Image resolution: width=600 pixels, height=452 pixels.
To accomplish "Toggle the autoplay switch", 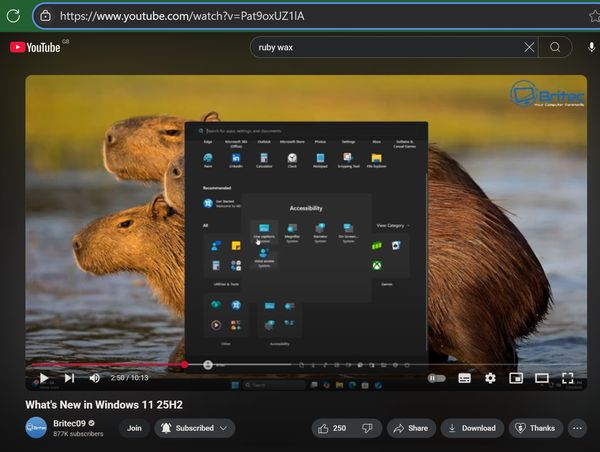I will click(x=437, y=378).
